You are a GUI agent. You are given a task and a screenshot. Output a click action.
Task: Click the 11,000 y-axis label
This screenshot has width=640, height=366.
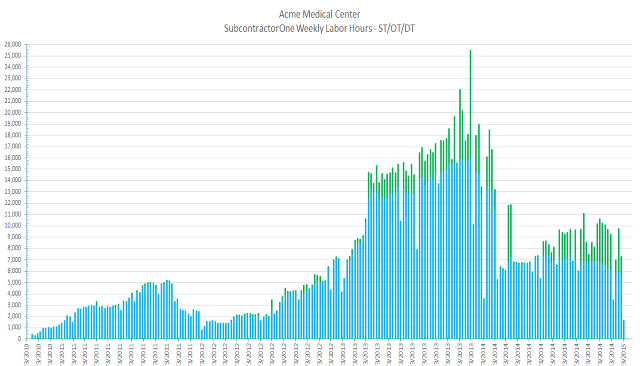click(x=13, y=214)
